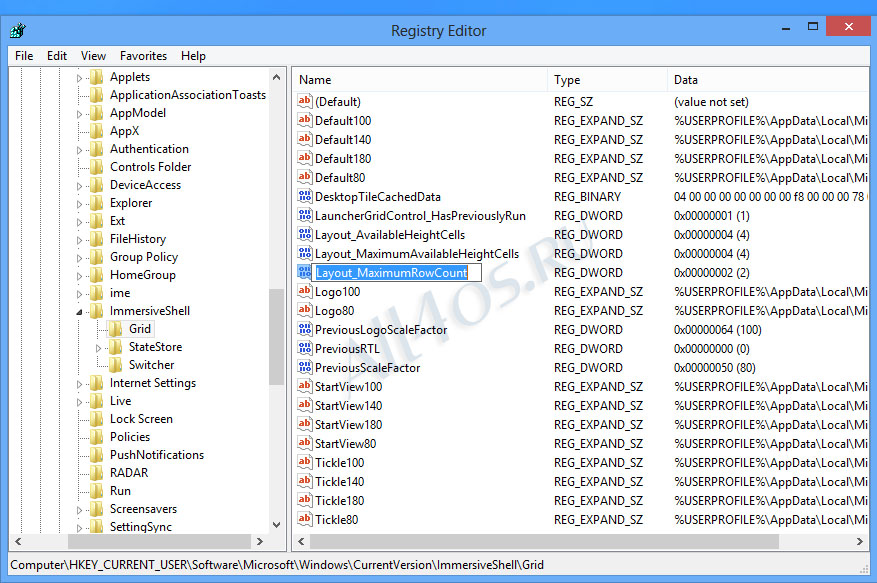877x583 pixels.
Task: Expand the Explorer tree node
Action: click(79, 204)
